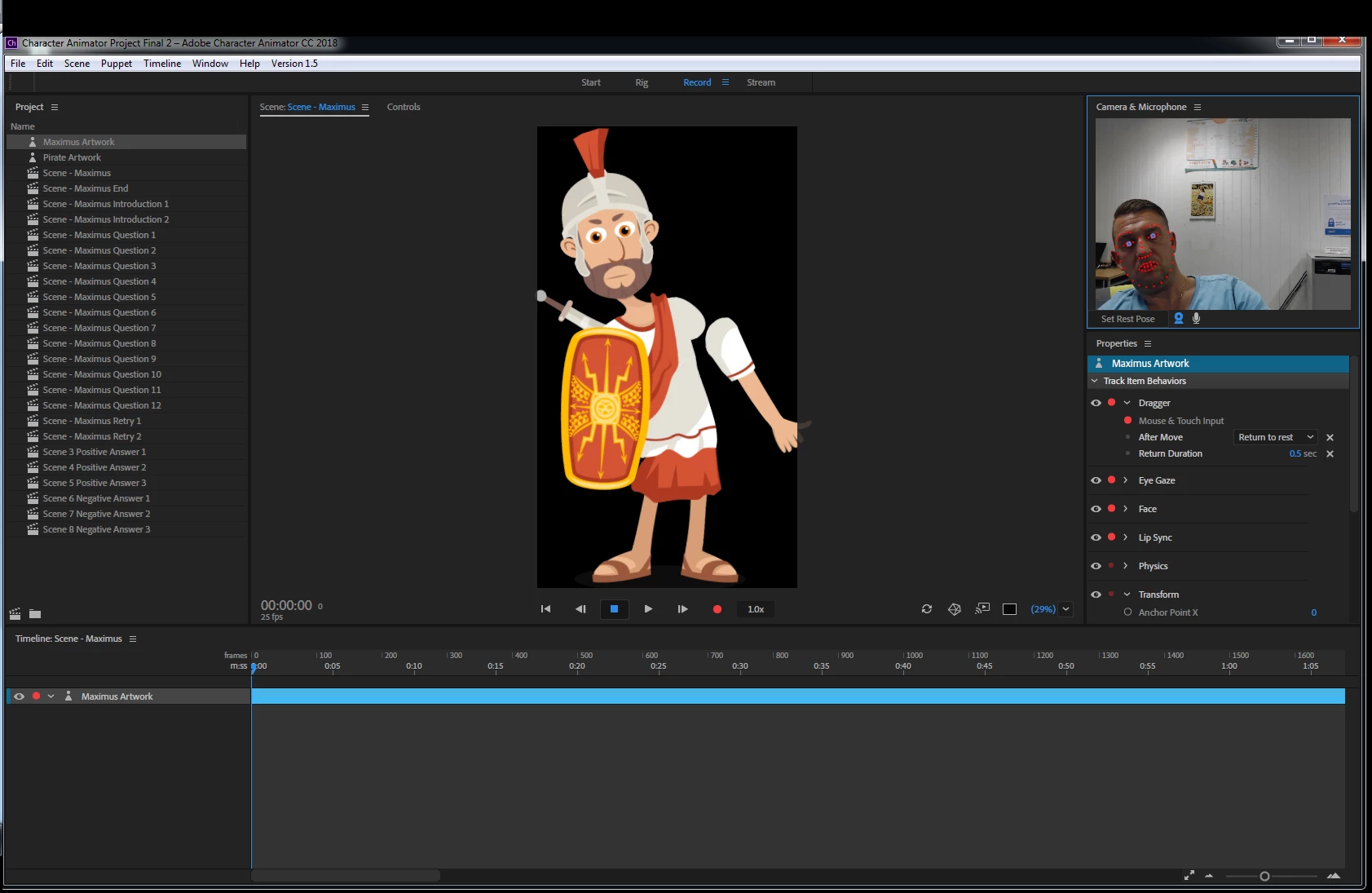Screen dimensions: 1372x893
Task: Click the Set Rest Pose button
Action: [x=1127, y=319]
